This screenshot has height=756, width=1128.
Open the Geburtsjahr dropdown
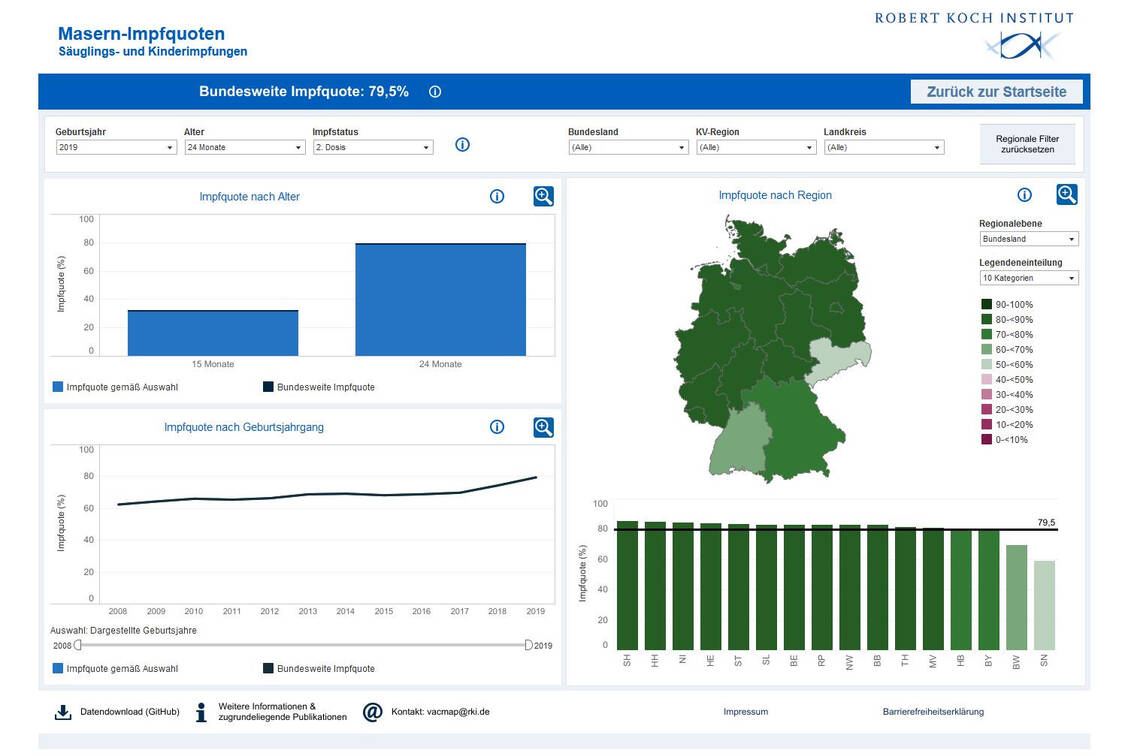pyautogui.click(x=116, y=148)
